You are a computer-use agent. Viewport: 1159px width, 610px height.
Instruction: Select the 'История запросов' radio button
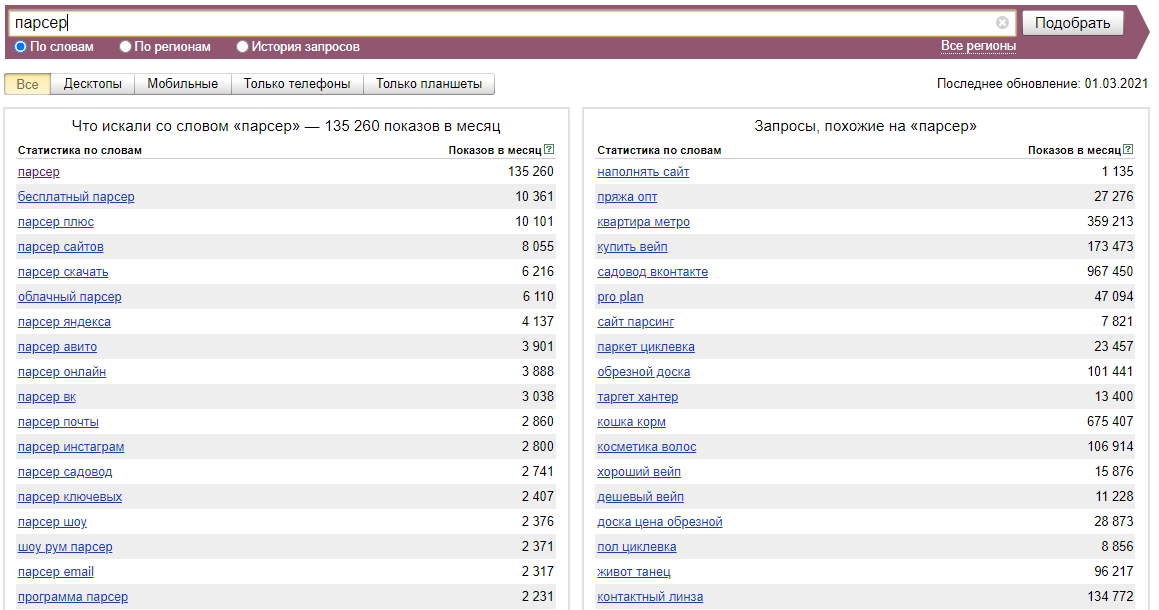point(242,47)
